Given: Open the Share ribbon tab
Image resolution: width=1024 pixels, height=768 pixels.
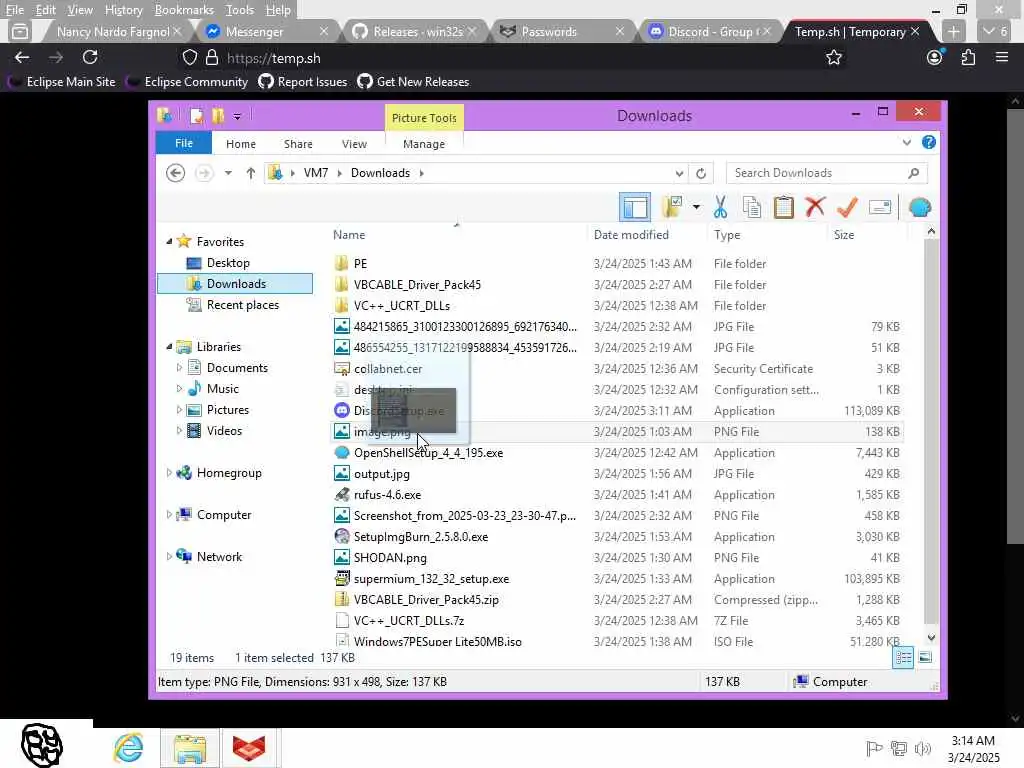Looking at the screenshot, I should 298,144.
